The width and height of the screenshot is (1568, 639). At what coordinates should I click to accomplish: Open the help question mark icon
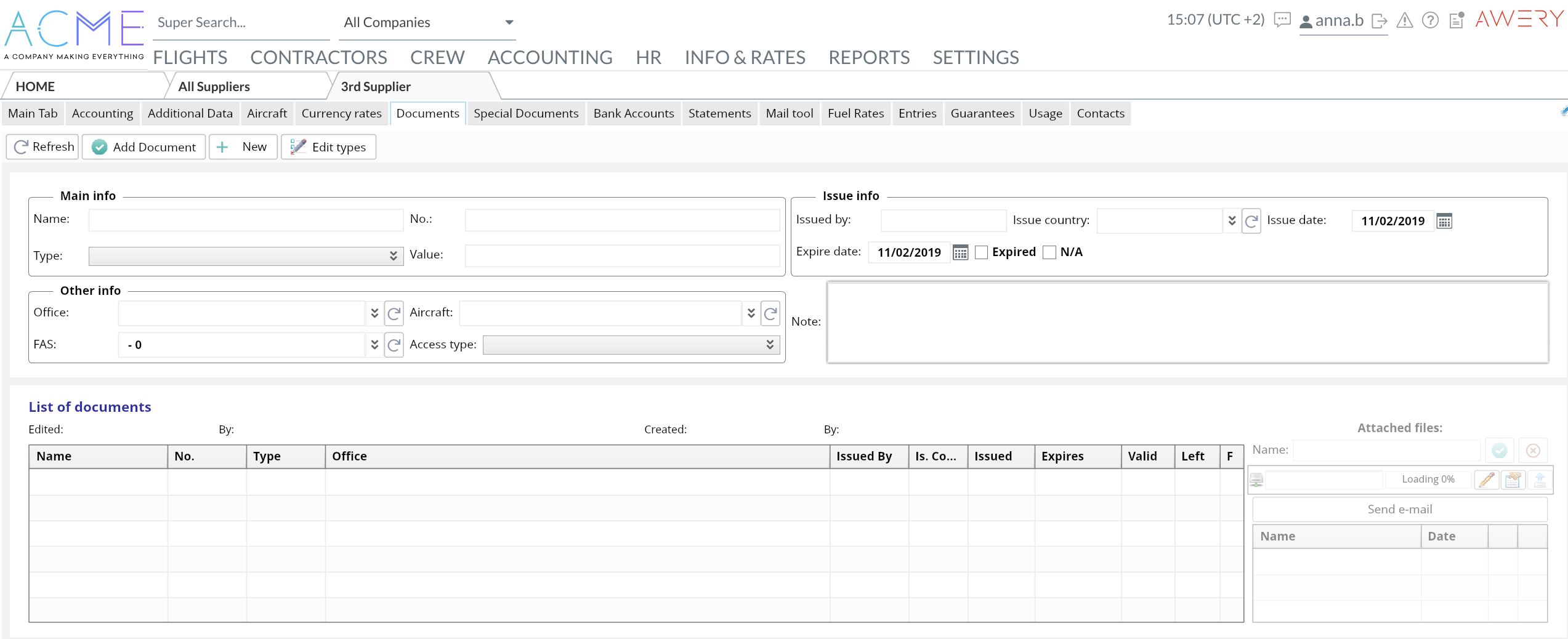coord(1430,21)
